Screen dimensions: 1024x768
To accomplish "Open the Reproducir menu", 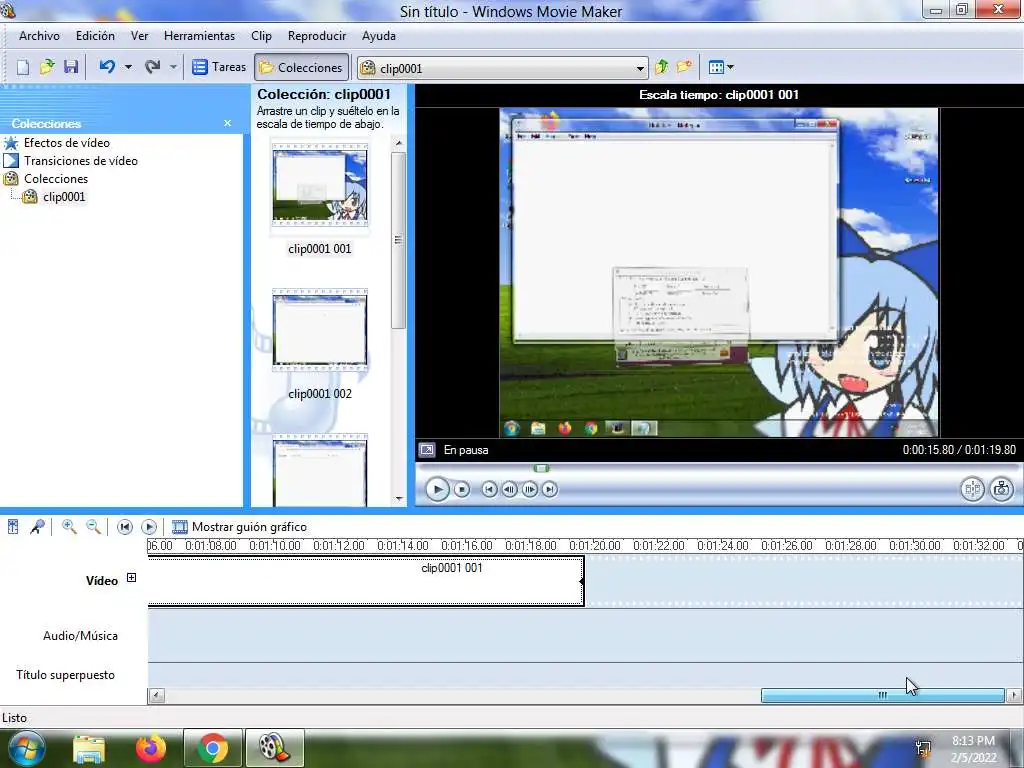I will pos(317,36).
